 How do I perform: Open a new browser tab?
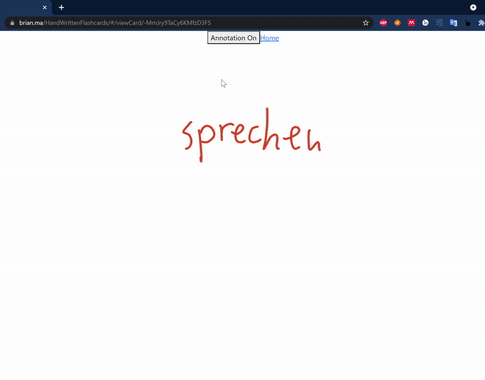point(61,7)
